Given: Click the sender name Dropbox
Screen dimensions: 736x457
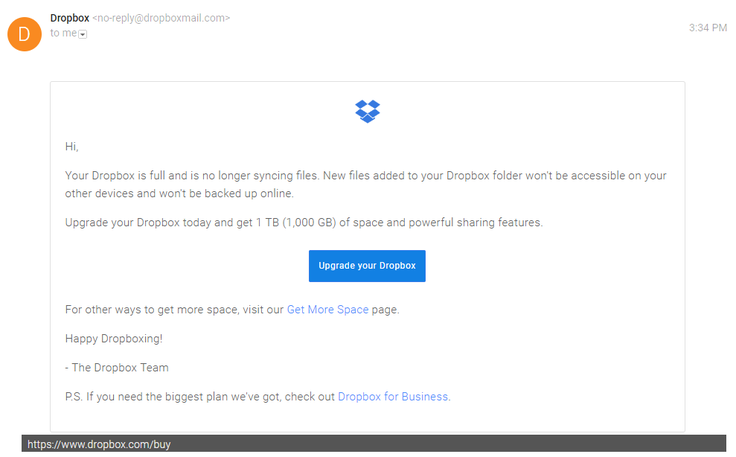Looking at the screenshot, I should coord(70,18).
